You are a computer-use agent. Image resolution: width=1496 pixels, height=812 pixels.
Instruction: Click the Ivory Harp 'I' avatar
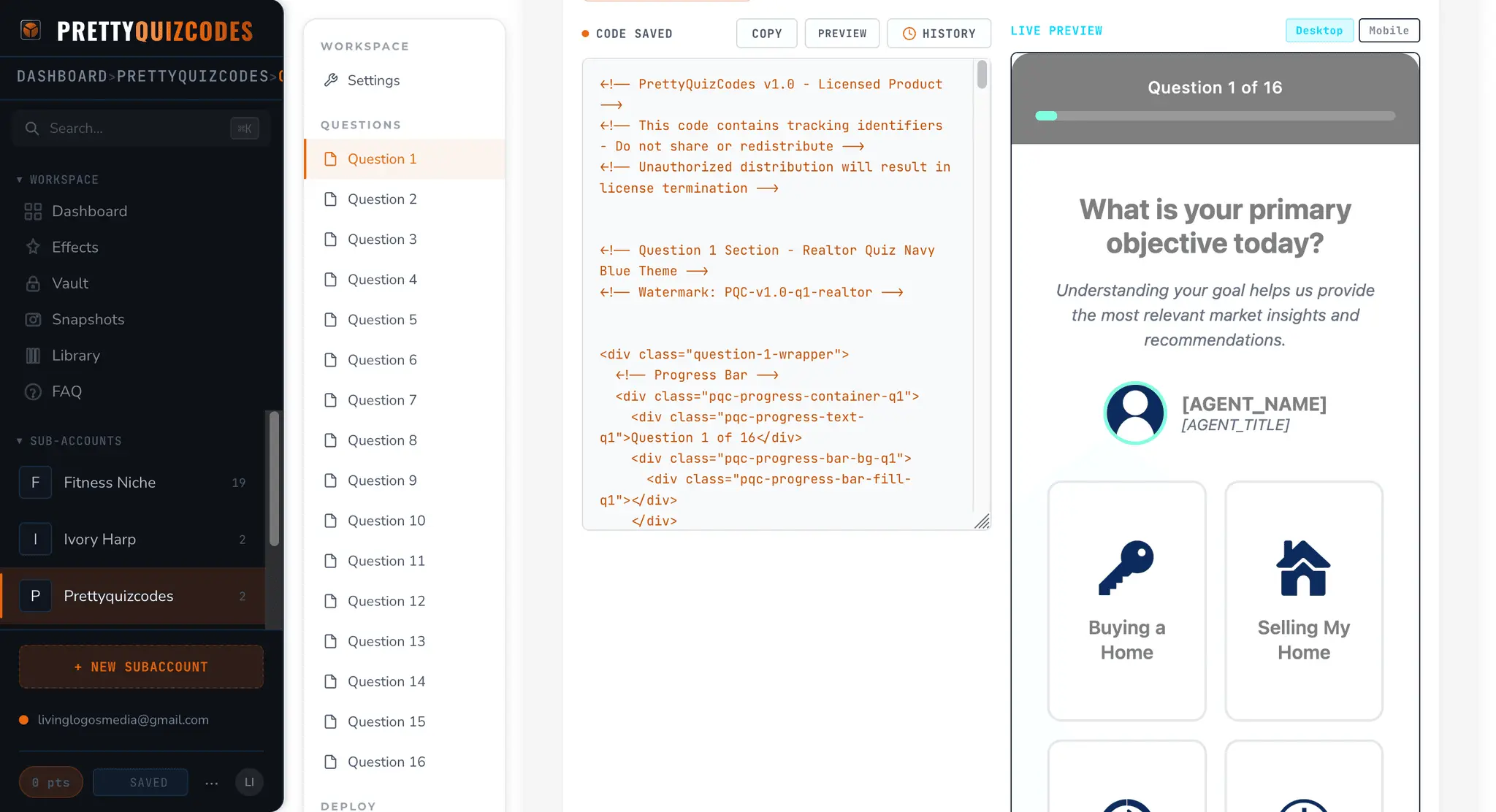coord(35,540)
